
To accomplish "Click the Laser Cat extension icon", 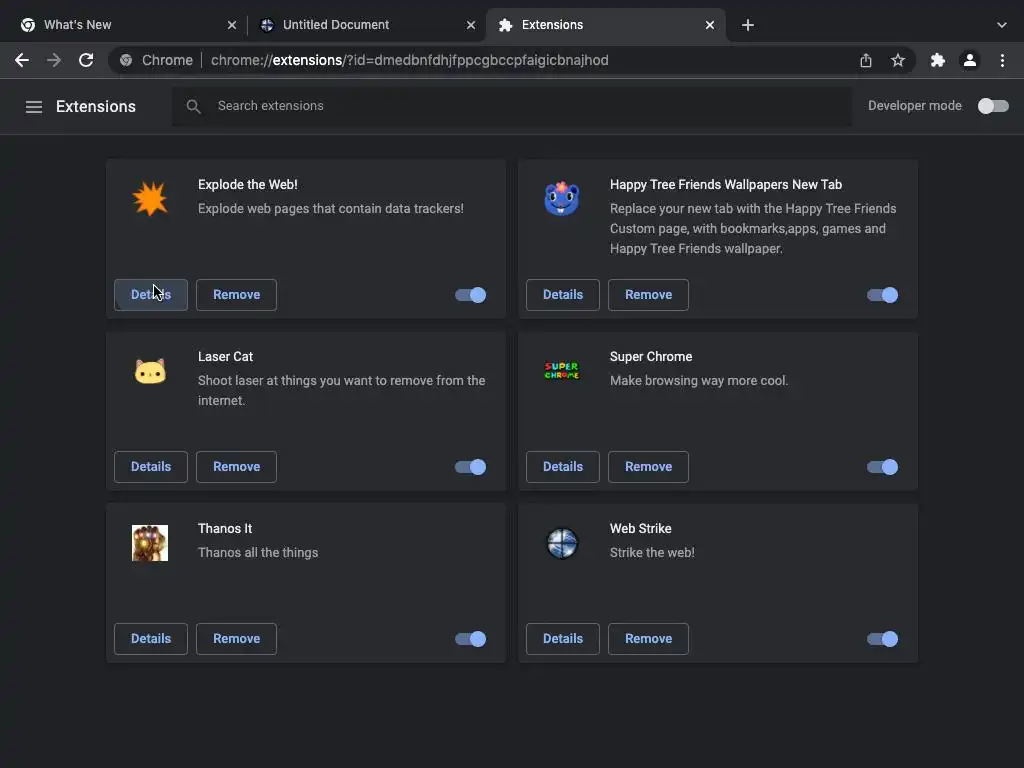I will 150,371.
